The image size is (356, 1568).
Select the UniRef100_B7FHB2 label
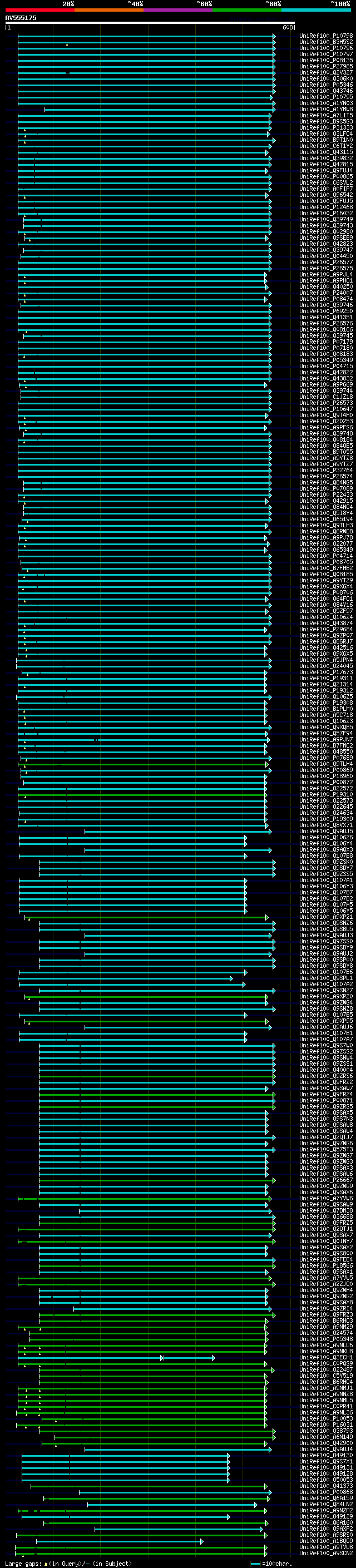(x=326, y=568)
